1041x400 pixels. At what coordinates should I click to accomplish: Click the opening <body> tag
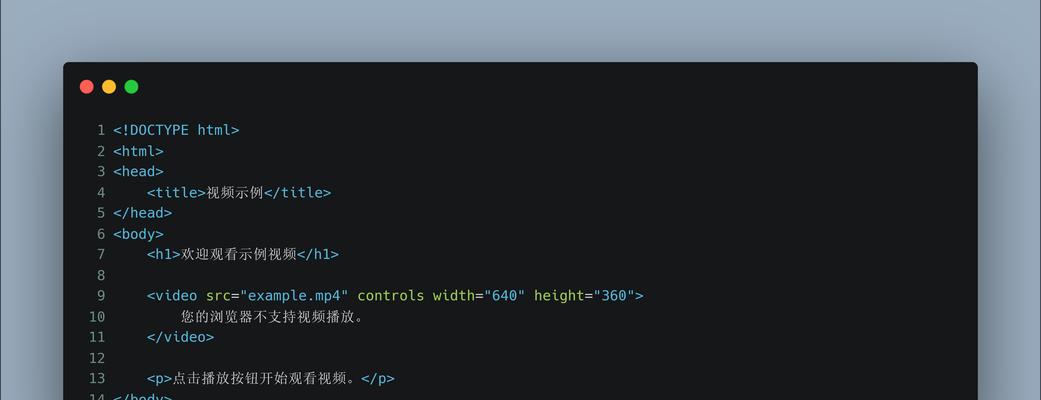tap(138, 234)
